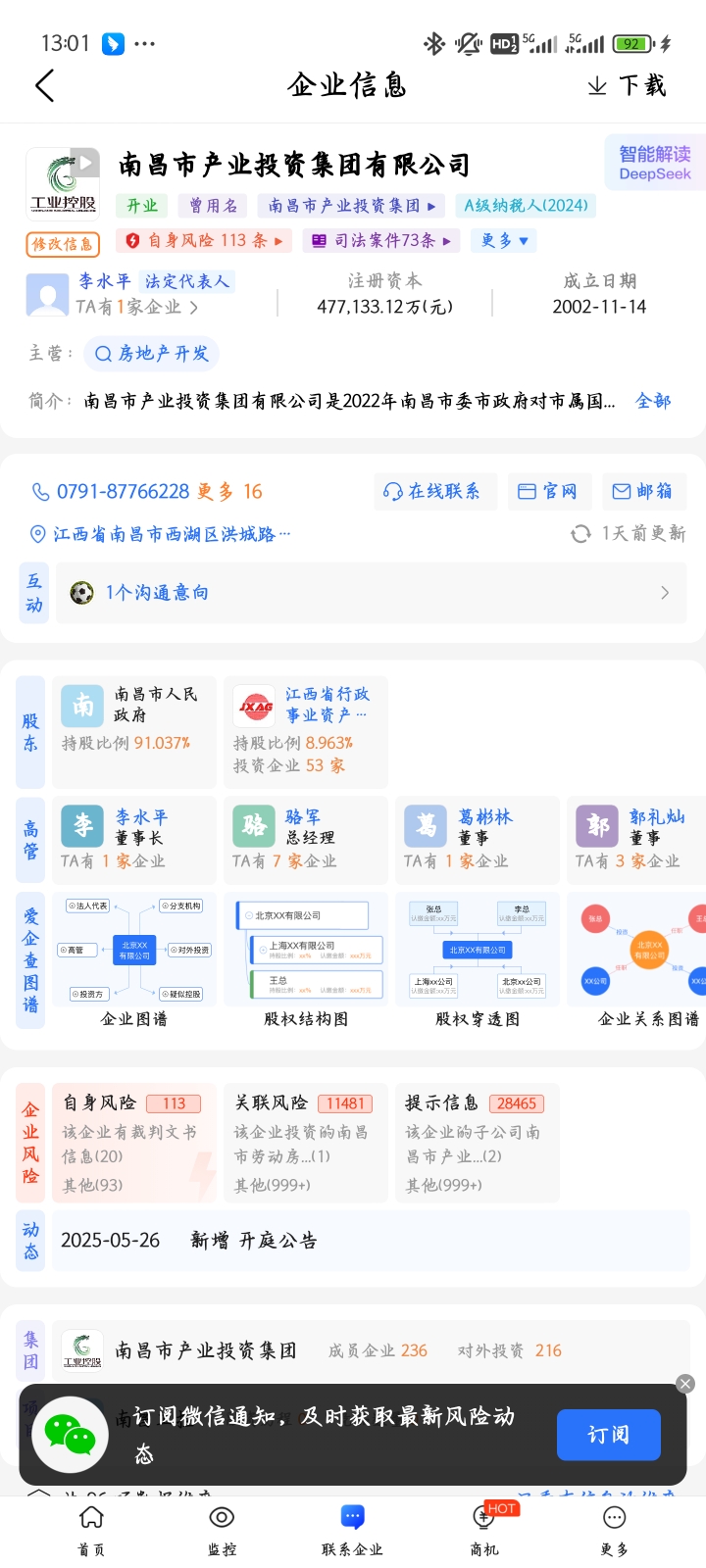Expand 自身风险 113条 tag
Viewport: 706px width, 1568px height.
[x=204, y=240]
